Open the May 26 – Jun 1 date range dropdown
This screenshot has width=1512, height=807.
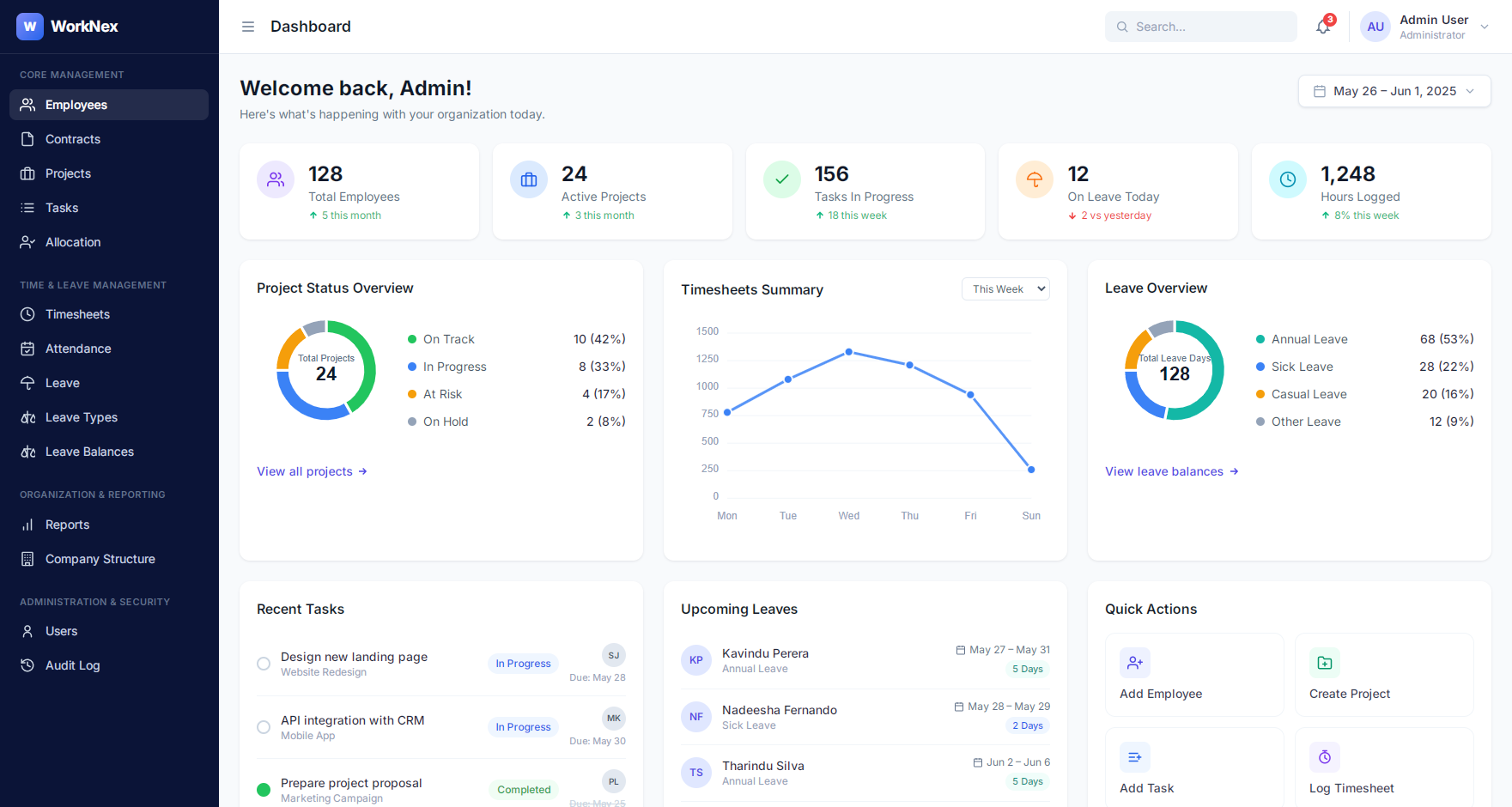(1394, 91)
